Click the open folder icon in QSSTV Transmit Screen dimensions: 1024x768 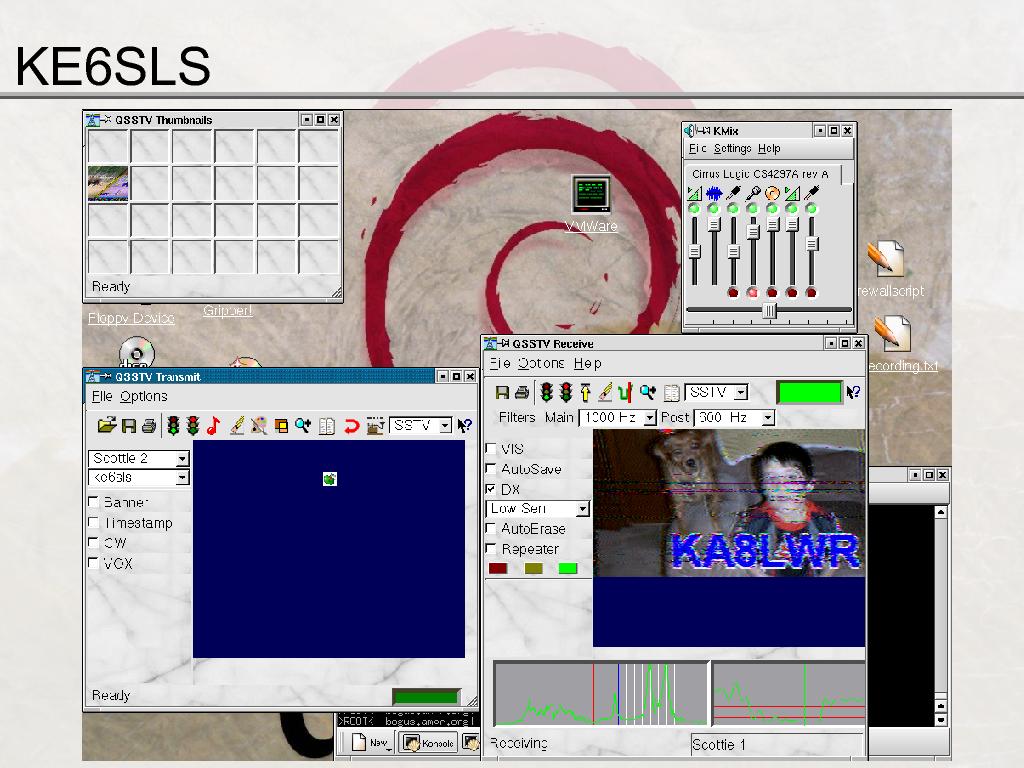[106, 426]
